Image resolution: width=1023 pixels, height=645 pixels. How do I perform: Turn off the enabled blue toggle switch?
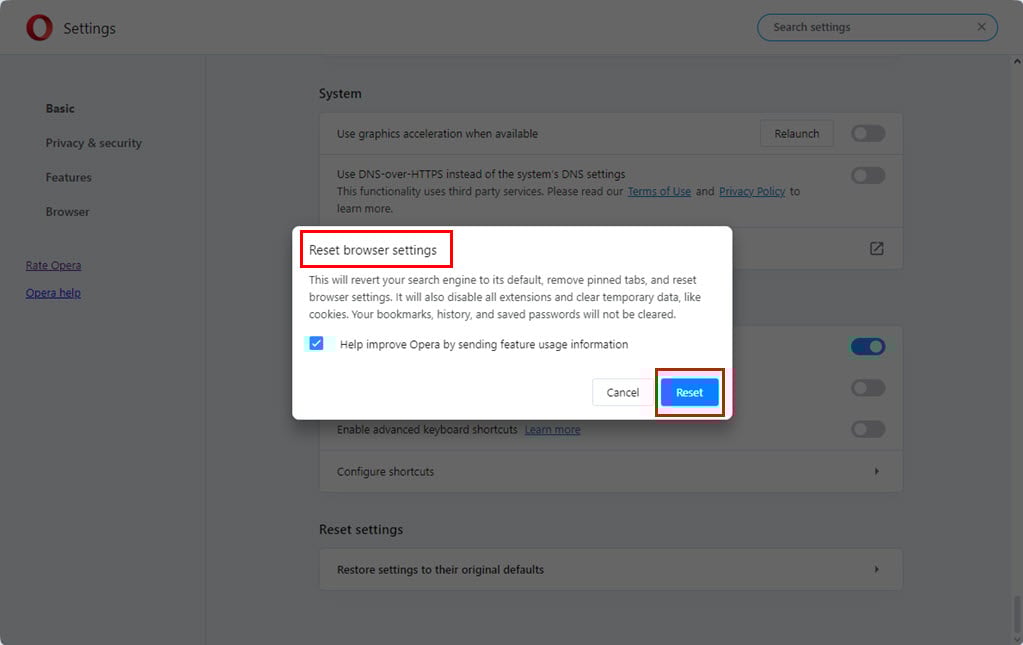(868, 346)
